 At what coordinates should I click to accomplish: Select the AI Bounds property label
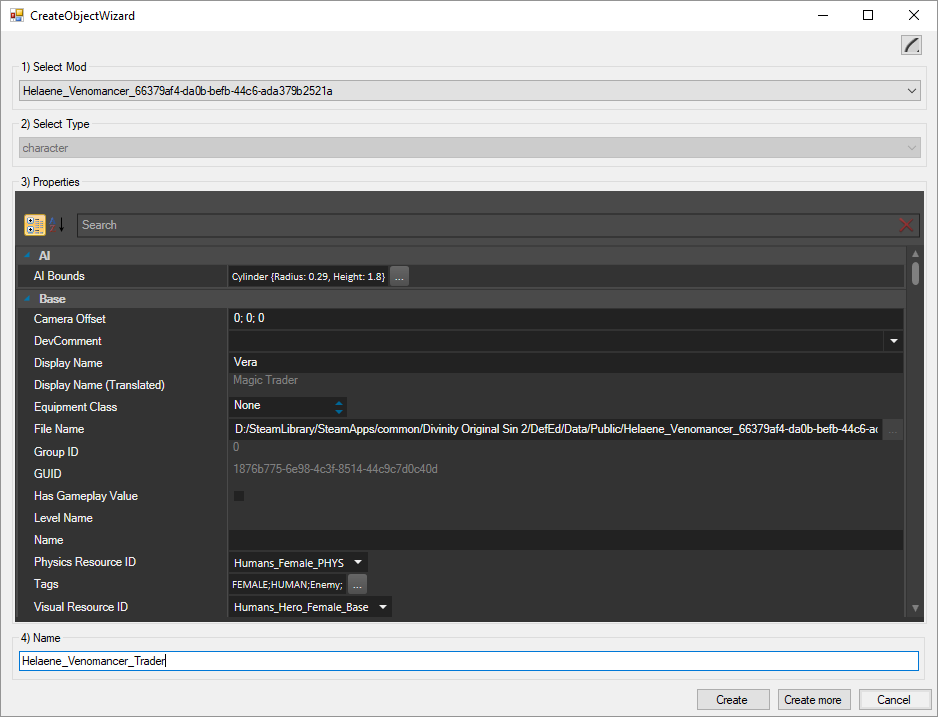coord(59,276)
